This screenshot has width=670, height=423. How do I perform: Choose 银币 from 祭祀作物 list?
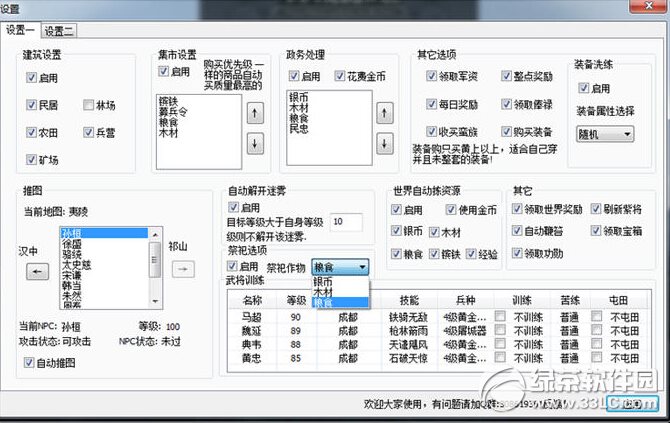pos(341,282)
